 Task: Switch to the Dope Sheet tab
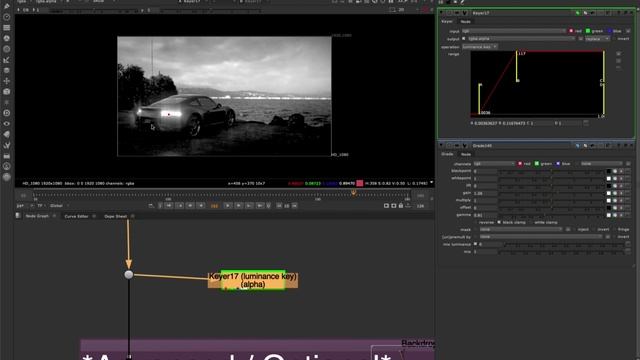116,216
